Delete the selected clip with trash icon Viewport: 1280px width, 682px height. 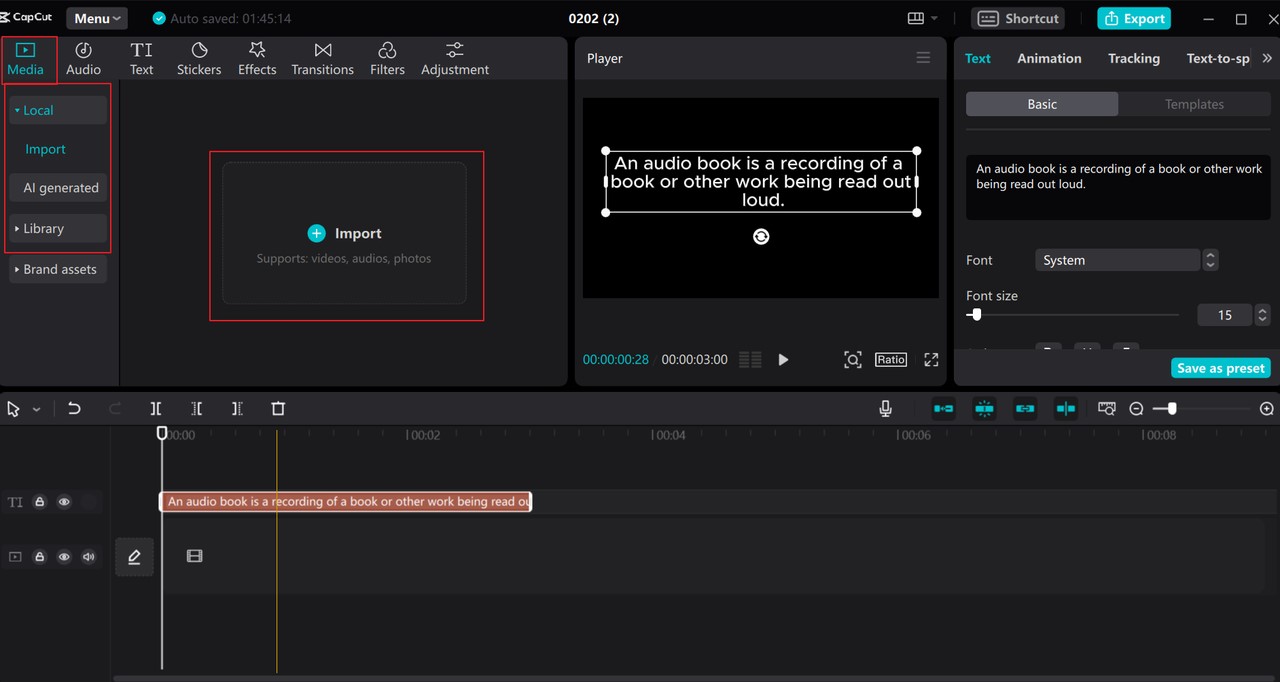(x=278, y=408)
